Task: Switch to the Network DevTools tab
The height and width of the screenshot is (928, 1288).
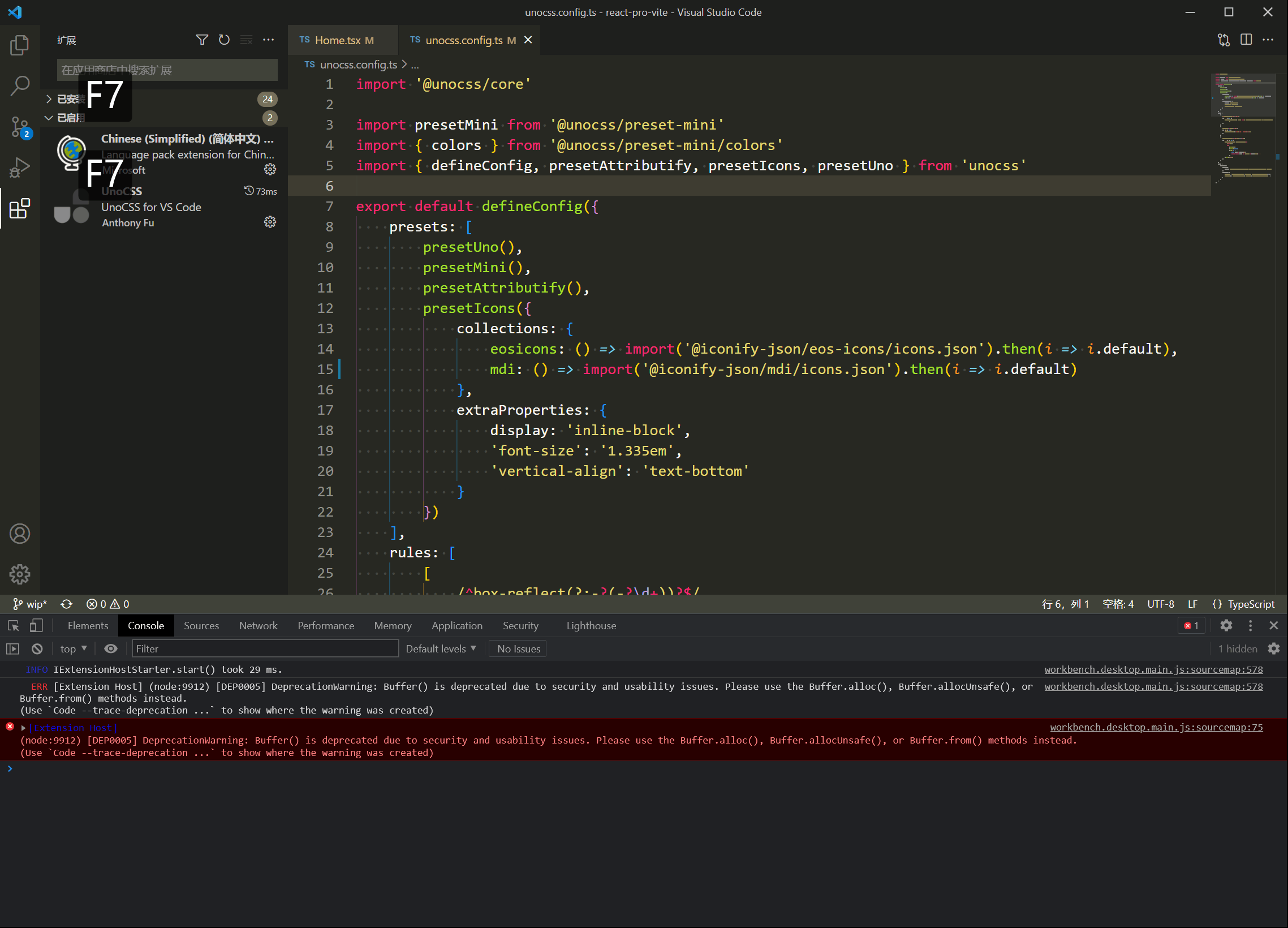Action: point(259,625)
